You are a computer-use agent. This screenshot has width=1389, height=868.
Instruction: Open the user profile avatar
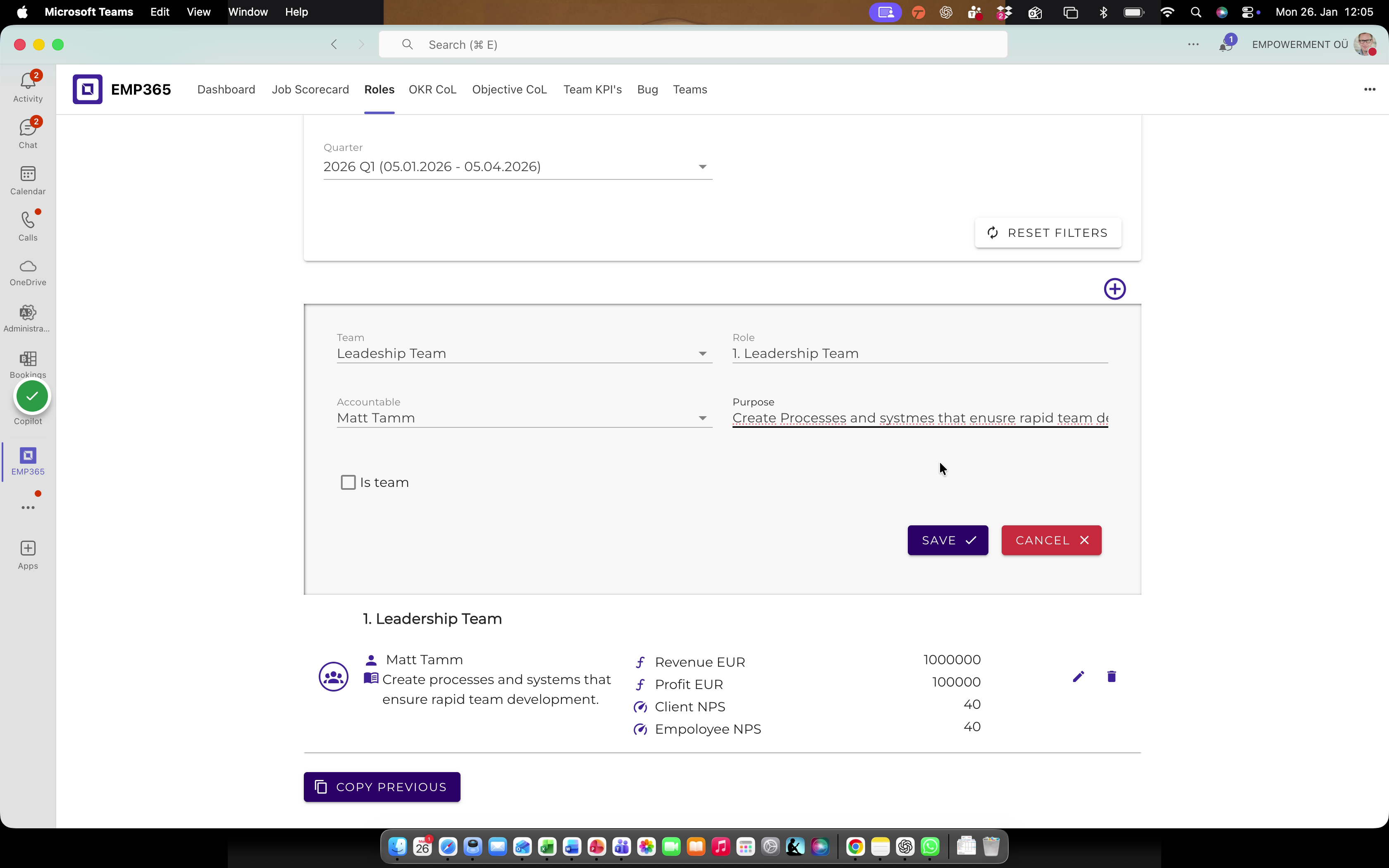click(1365, 45)
